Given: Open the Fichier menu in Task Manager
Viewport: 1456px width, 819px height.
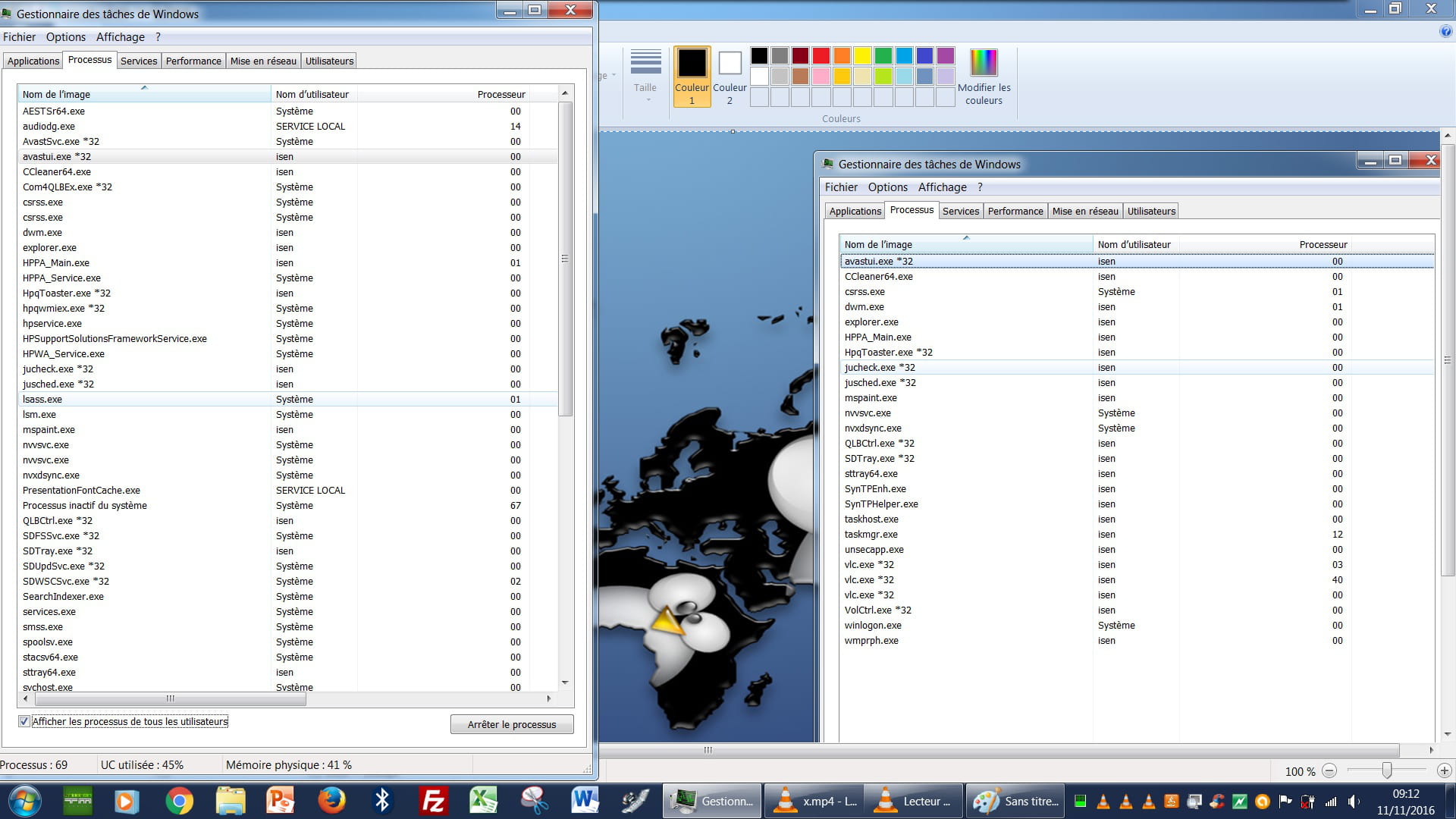Looking at the screenshot, I should coord(19,36).
